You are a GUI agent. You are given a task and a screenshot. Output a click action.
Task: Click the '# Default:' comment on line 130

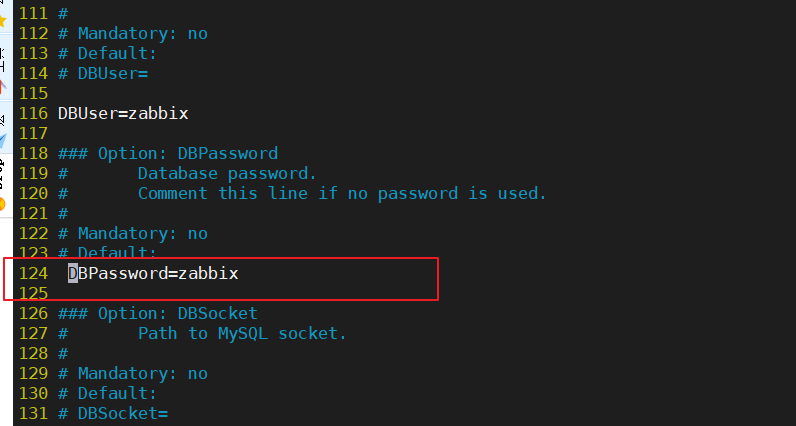(108, 394)
